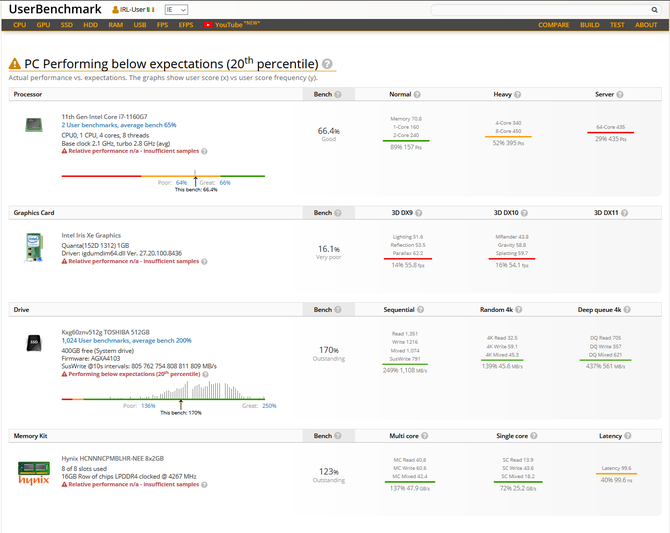This screenshot has width=670, height=533.
Task: Click help icon beside Drive Bench
Action: [338, 309]
